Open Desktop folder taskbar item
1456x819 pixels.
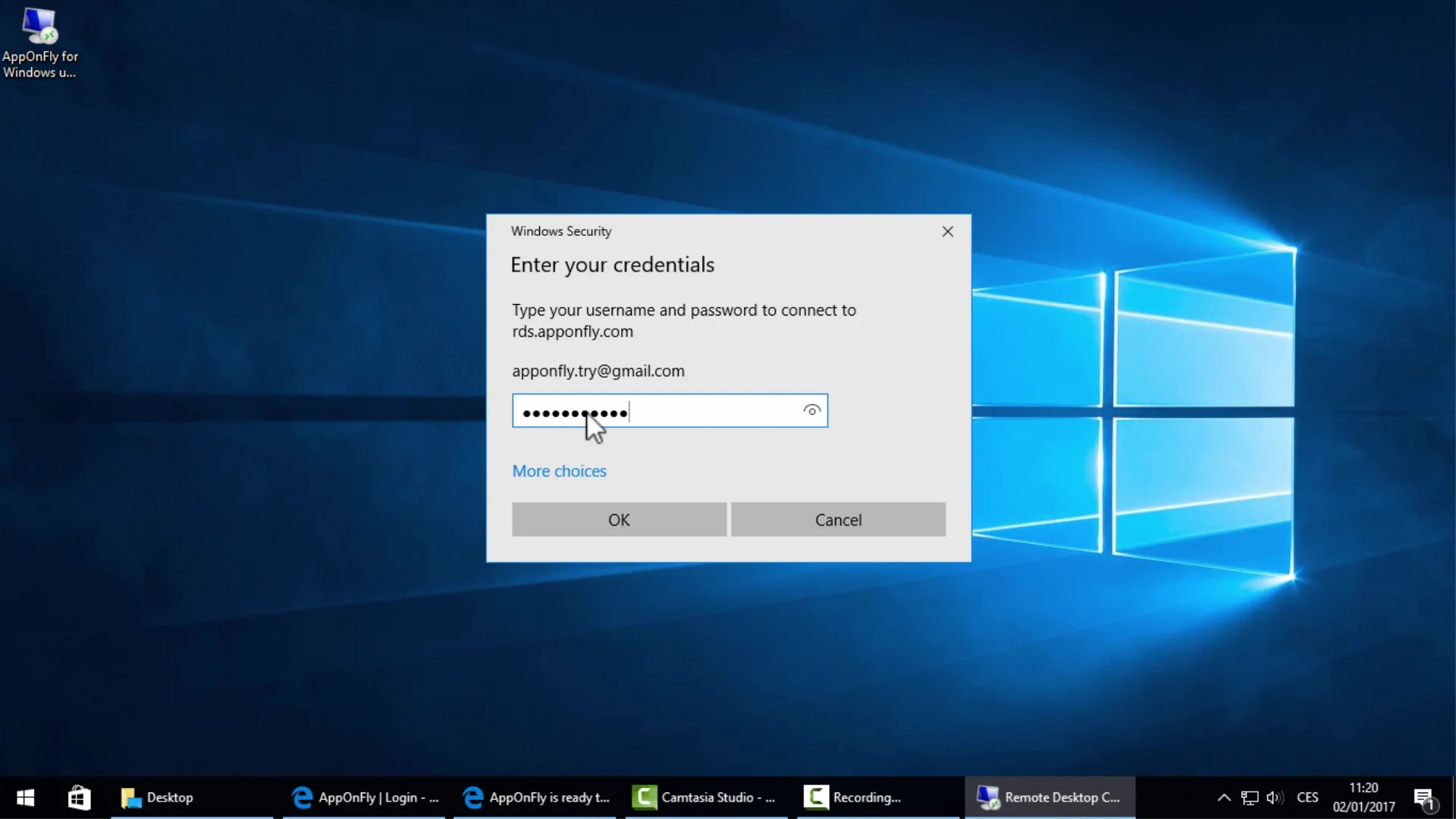coord(193,798)
